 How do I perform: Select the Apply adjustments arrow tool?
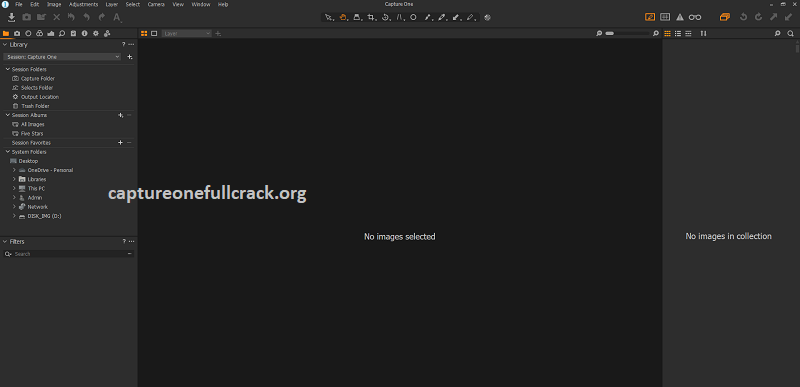[456, 17]
